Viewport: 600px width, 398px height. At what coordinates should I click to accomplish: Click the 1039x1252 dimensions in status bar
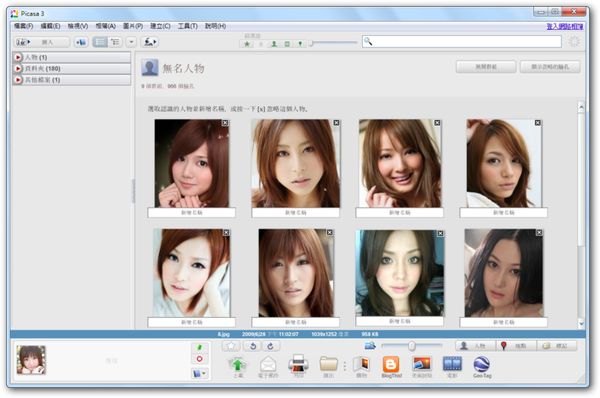[x=324, y=334]
